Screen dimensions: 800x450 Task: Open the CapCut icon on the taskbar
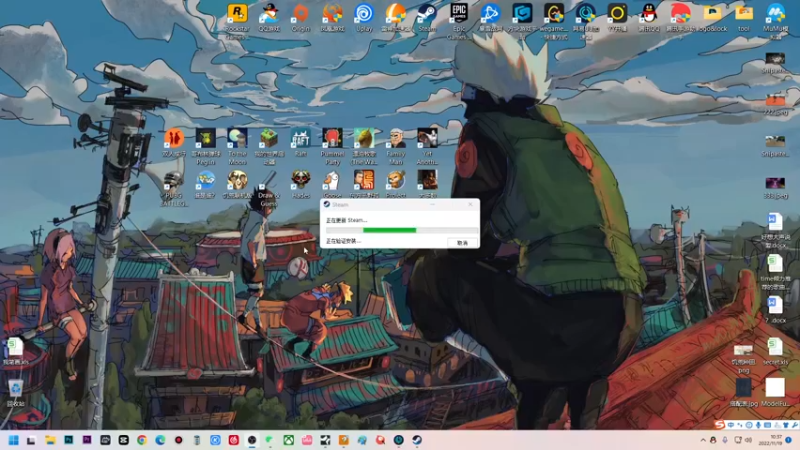123,440
